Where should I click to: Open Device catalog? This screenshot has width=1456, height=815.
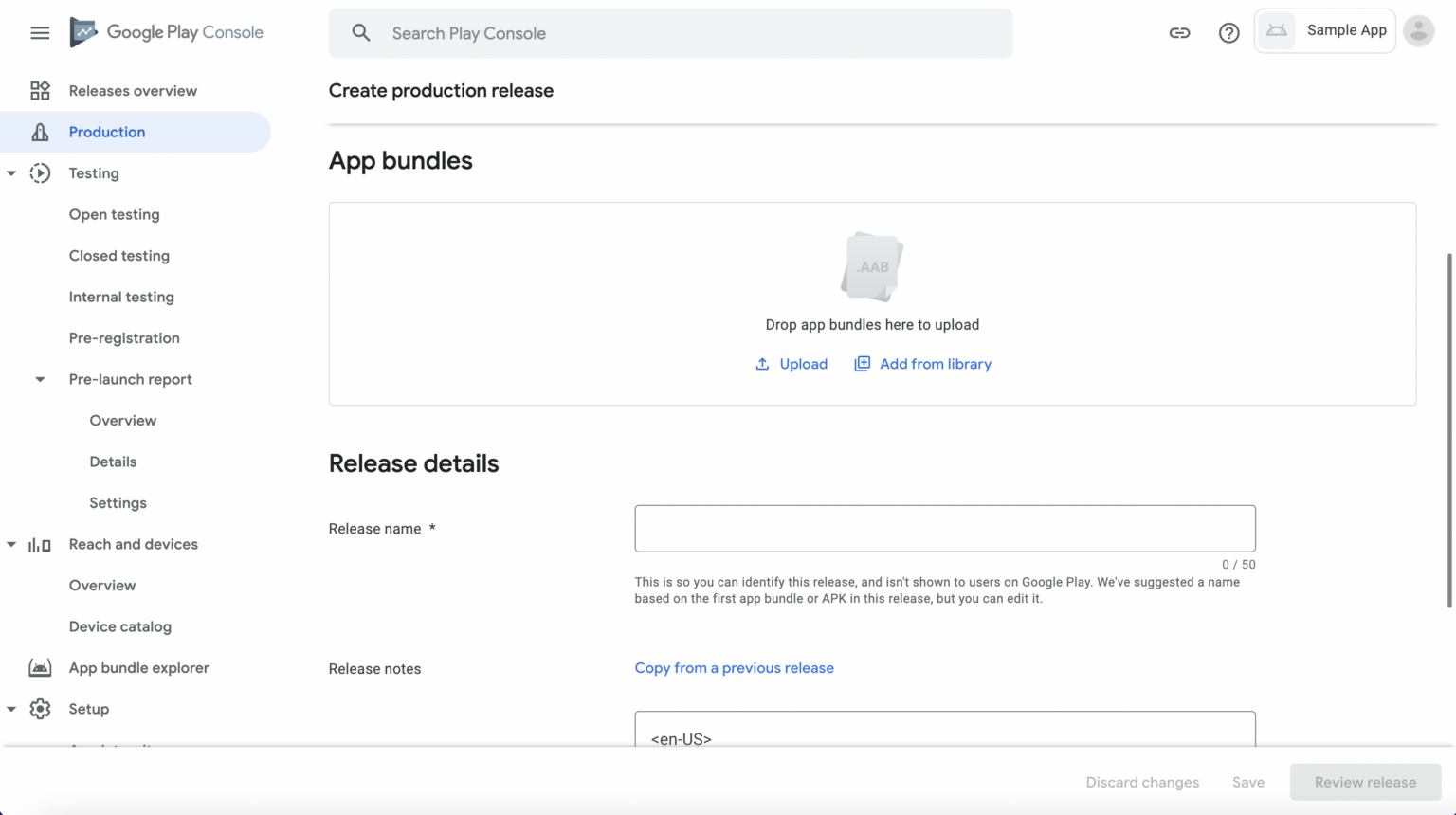click(120, 626)
